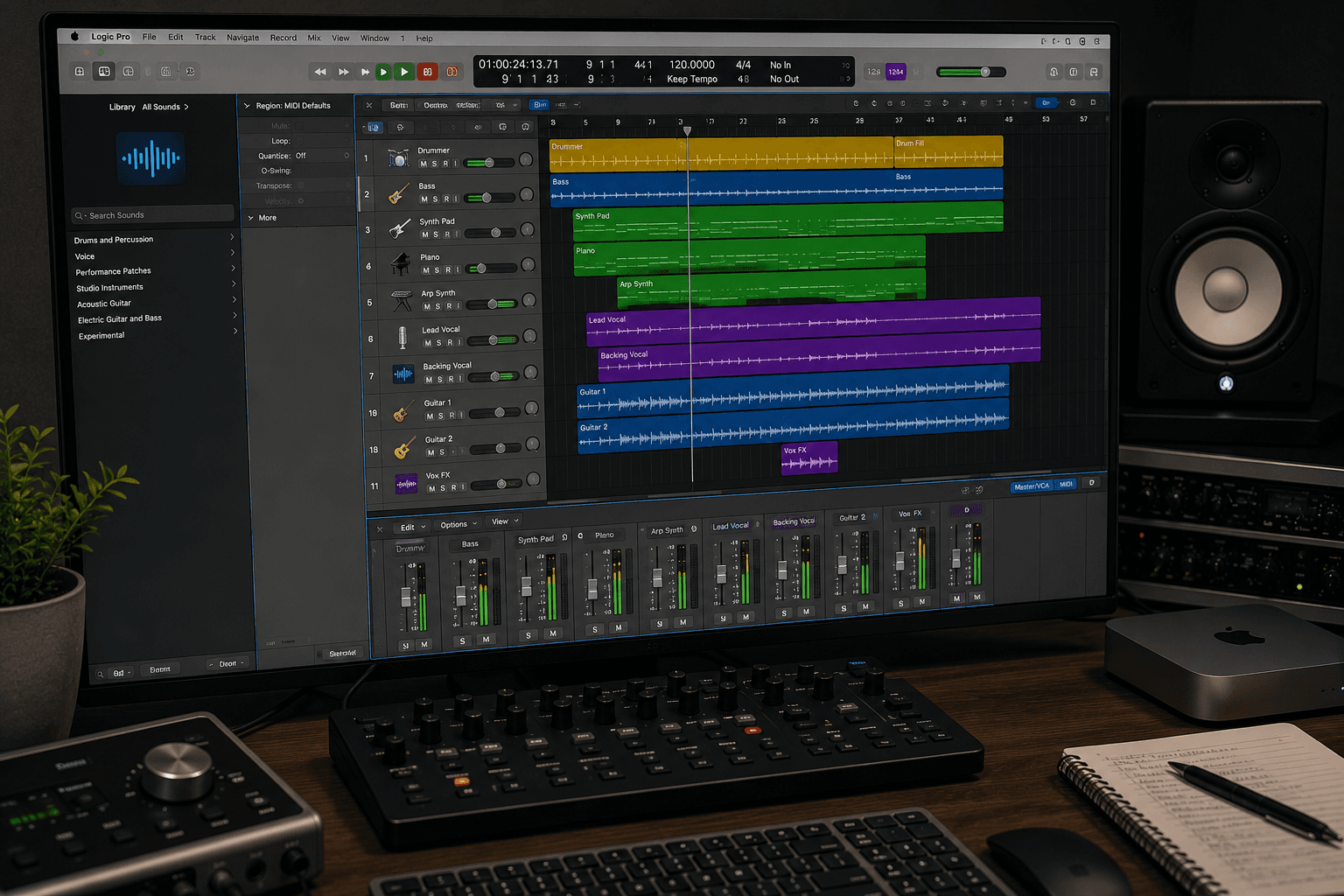Viewport: 1344px width, 896px height.
Task: Mute the Vox FX track
Action: 431,488
